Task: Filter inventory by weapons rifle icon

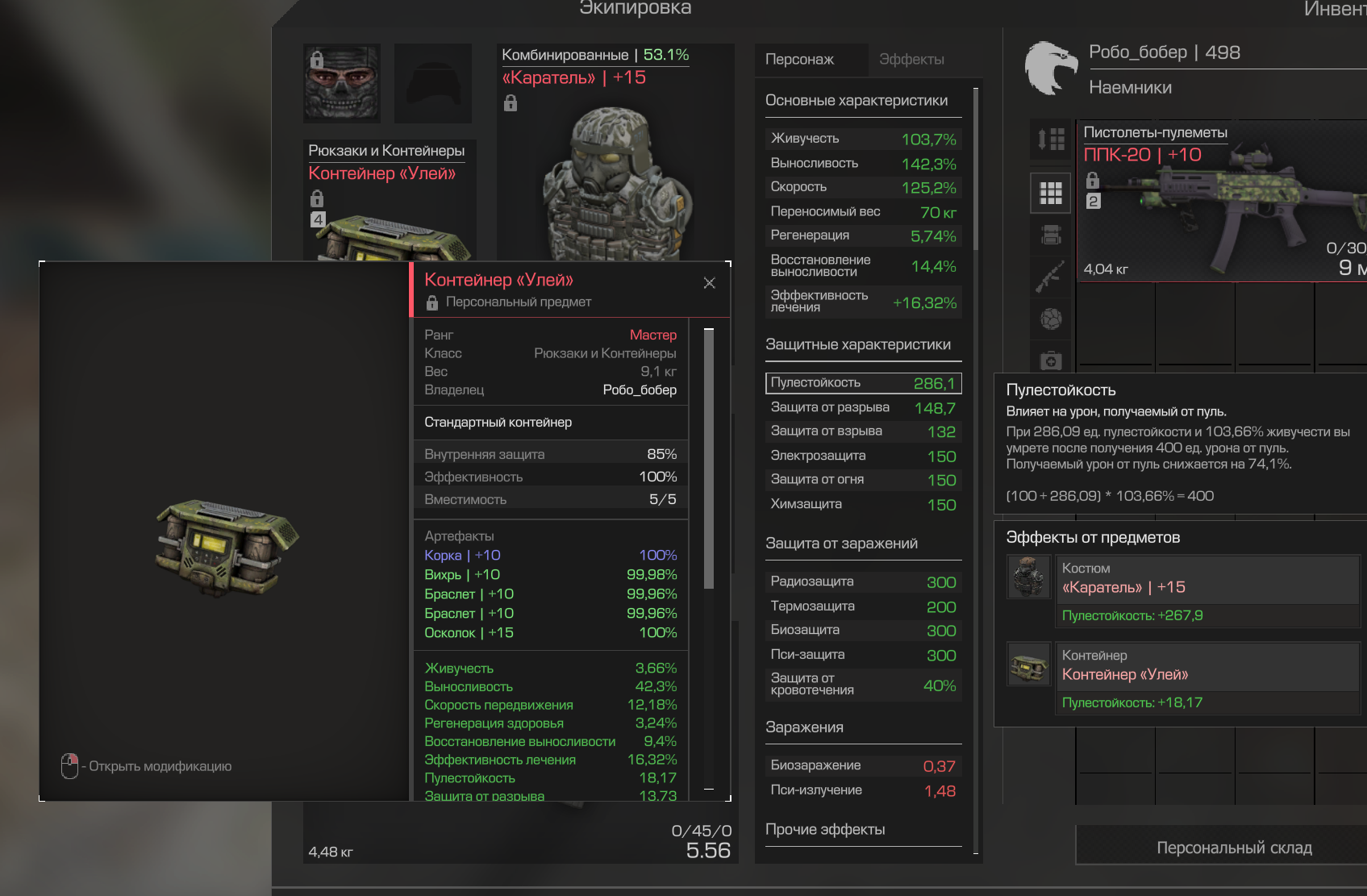Action: [x=1051, y=277]
